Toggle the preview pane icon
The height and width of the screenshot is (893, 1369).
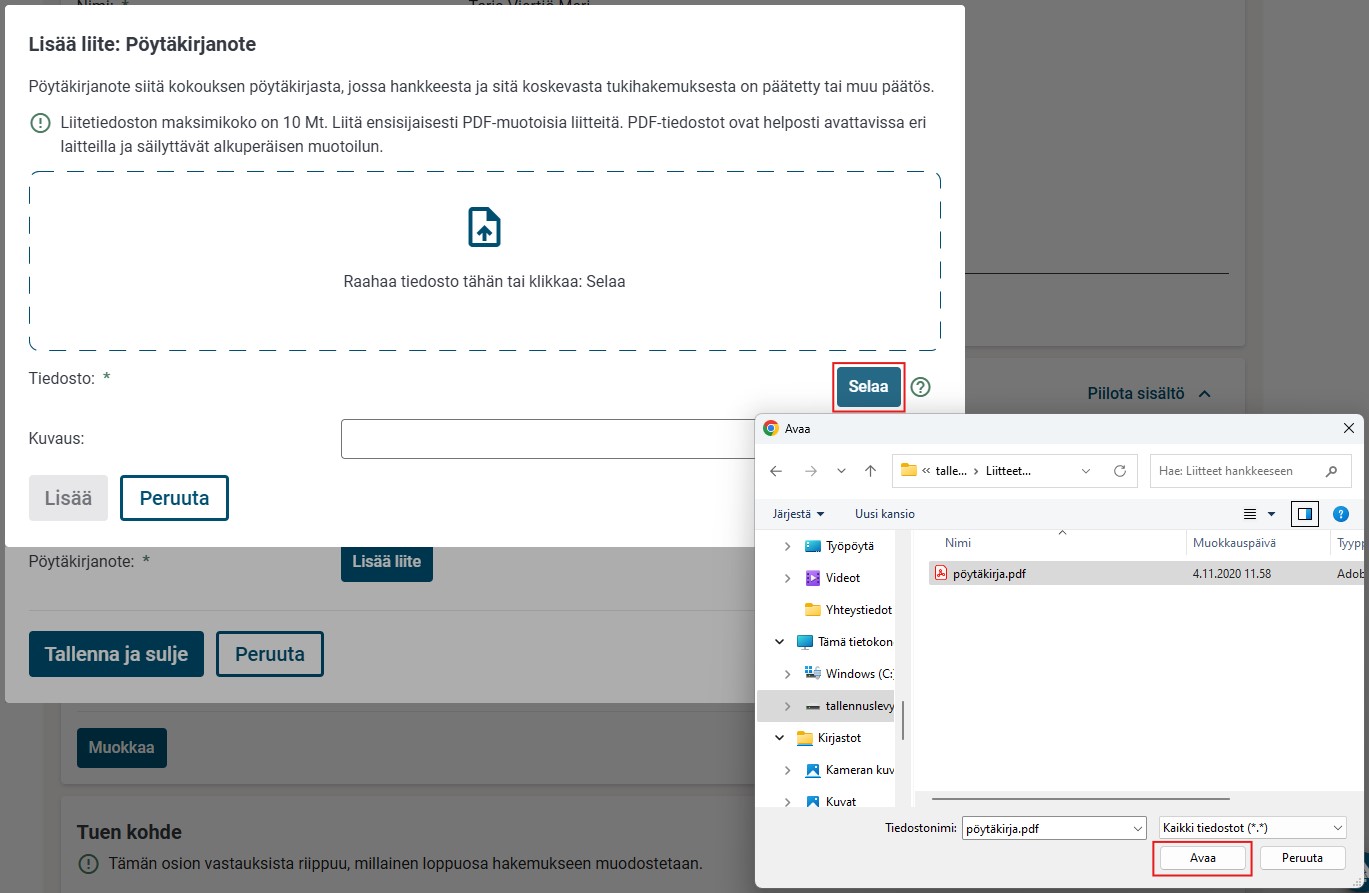pos(1304,514)
